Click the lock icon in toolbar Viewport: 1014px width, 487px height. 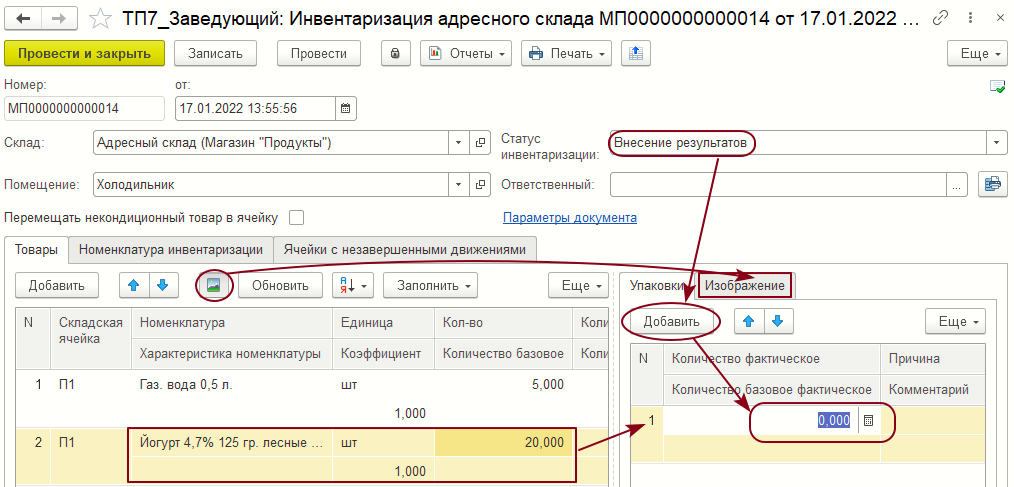point(395,54)
